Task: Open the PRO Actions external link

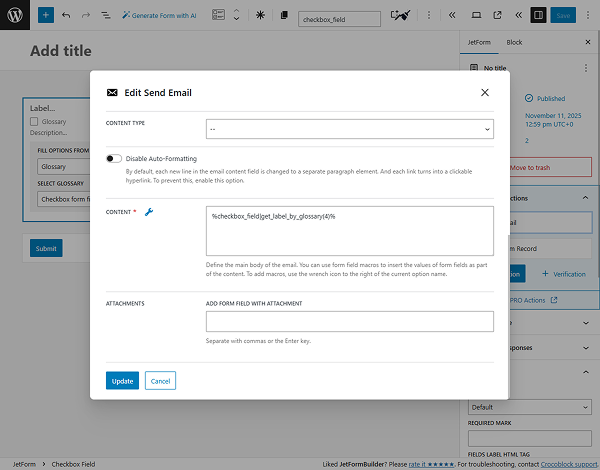Action: coord(534,300)
